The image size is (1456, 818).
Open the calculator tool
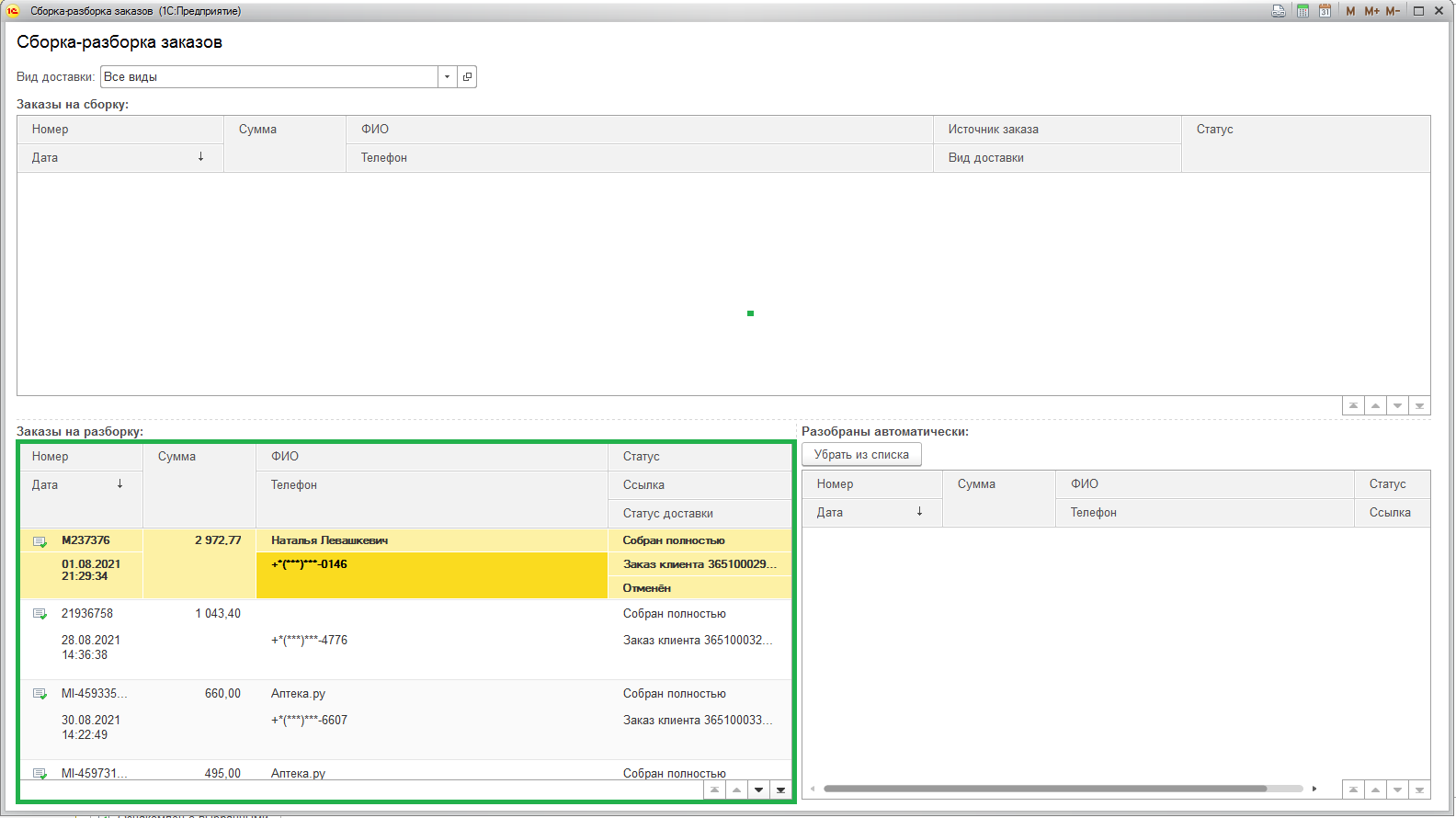1302,11
